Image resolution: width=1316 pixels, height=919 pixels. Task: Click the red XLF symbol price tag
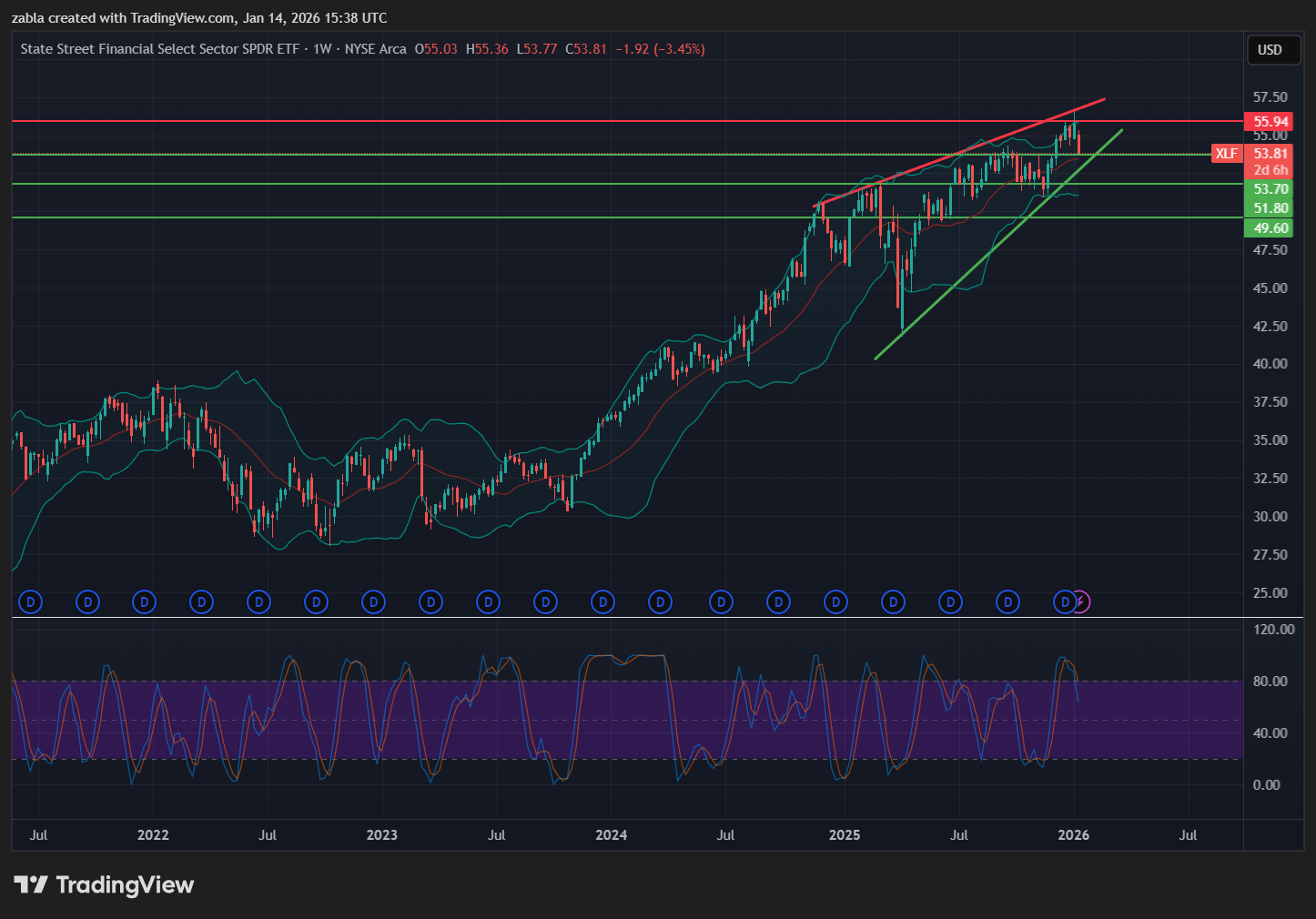click(1226, 154)
